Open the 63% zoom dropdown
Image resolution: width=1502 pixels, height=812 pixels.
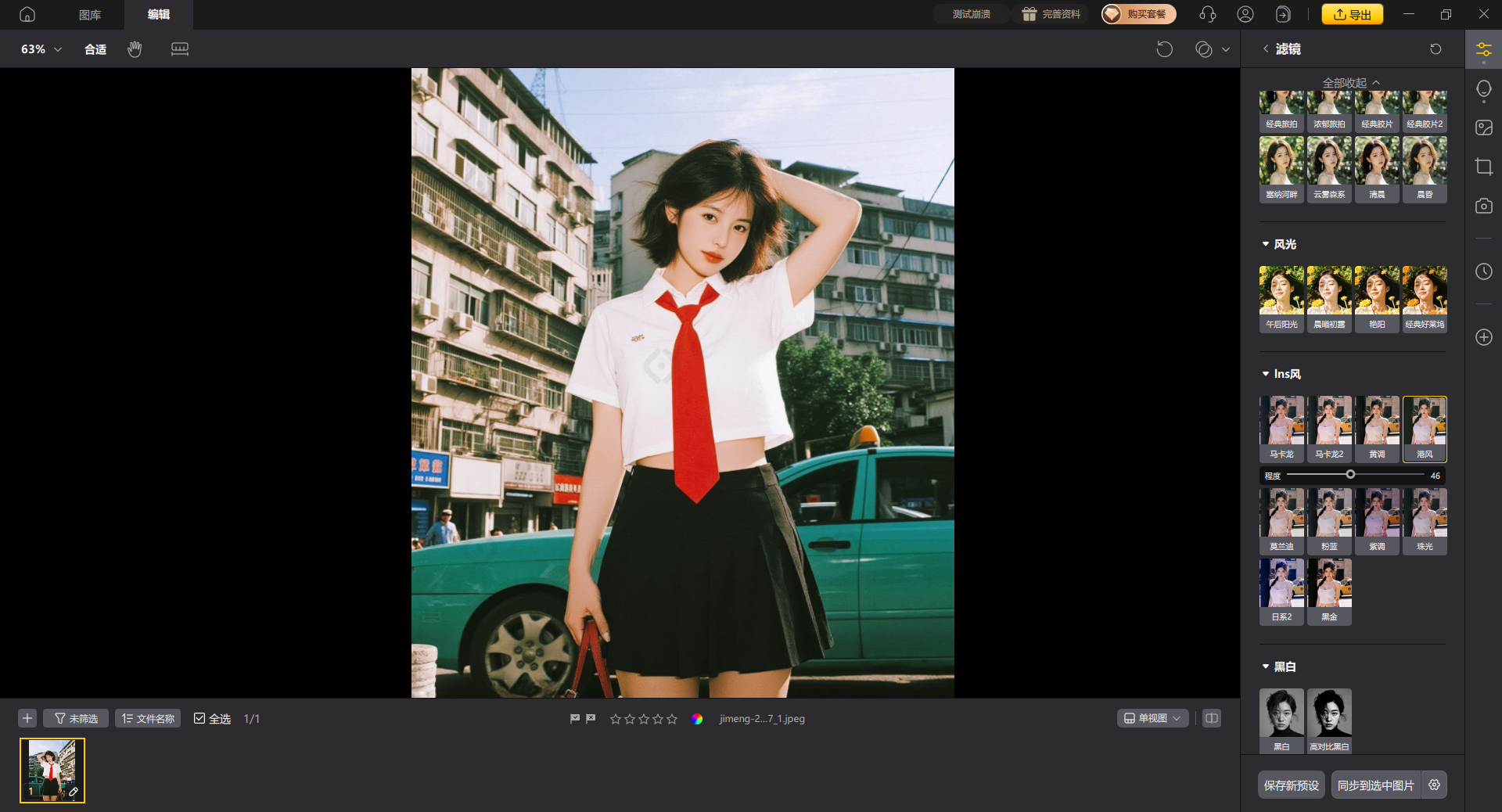pos(41,49)
